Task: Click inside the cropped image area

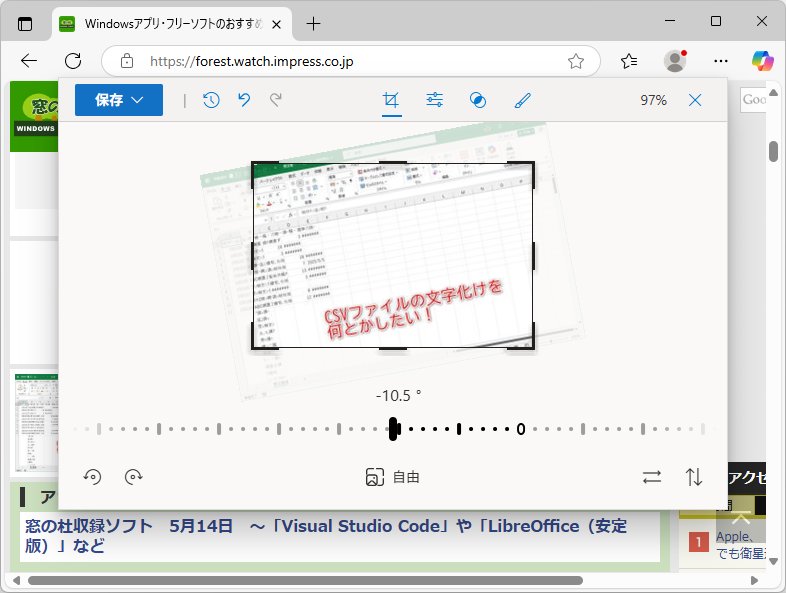Action: point(392,255)
